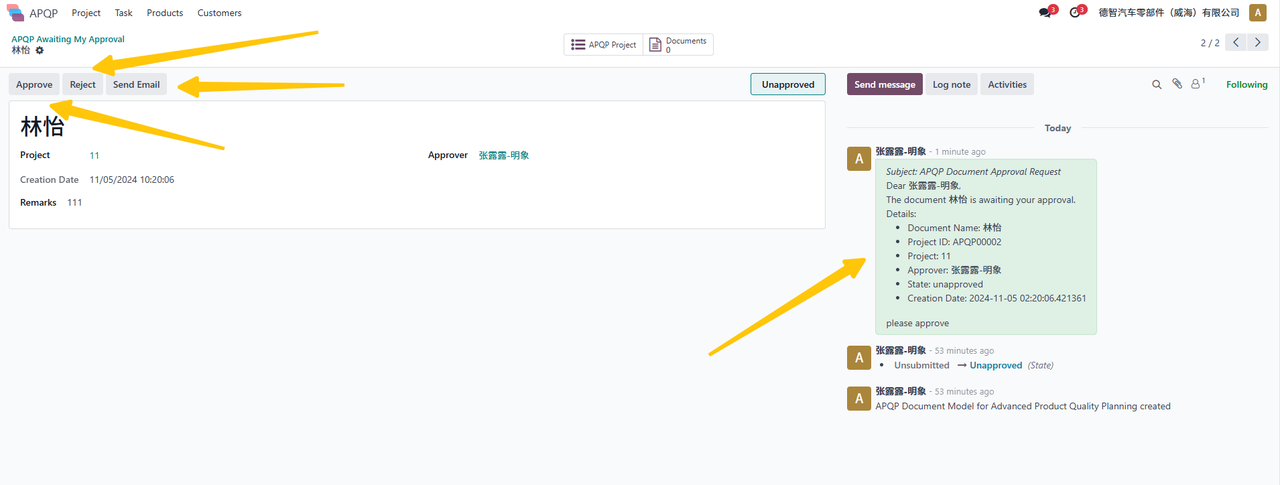Click the user avatar in top bar
Screen dimensions: 1280x485
[1257, 13]
